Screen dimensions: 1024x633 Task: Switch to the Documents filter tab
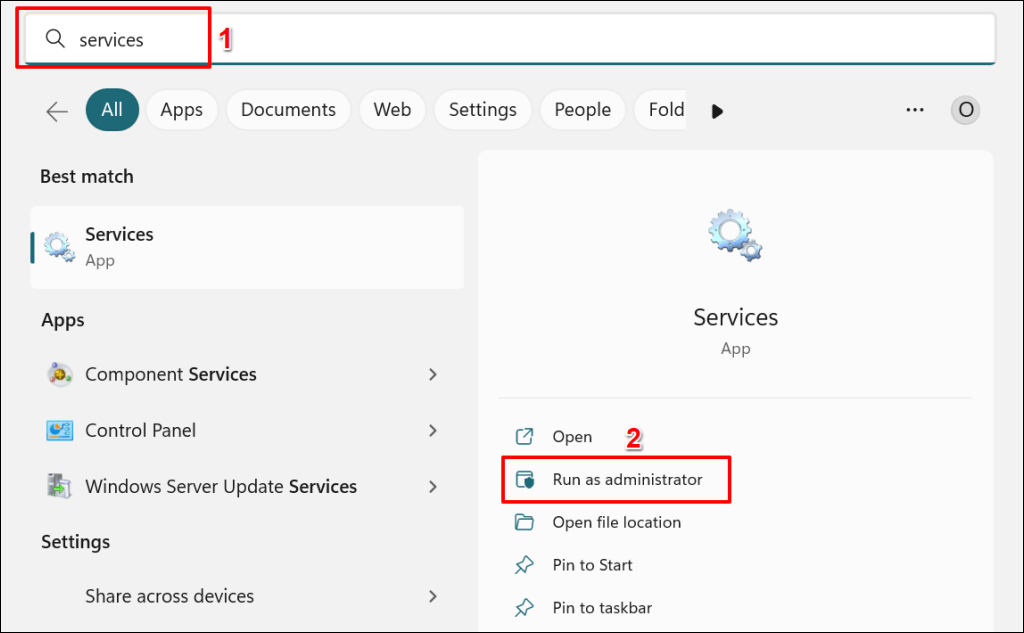[289, 110]
